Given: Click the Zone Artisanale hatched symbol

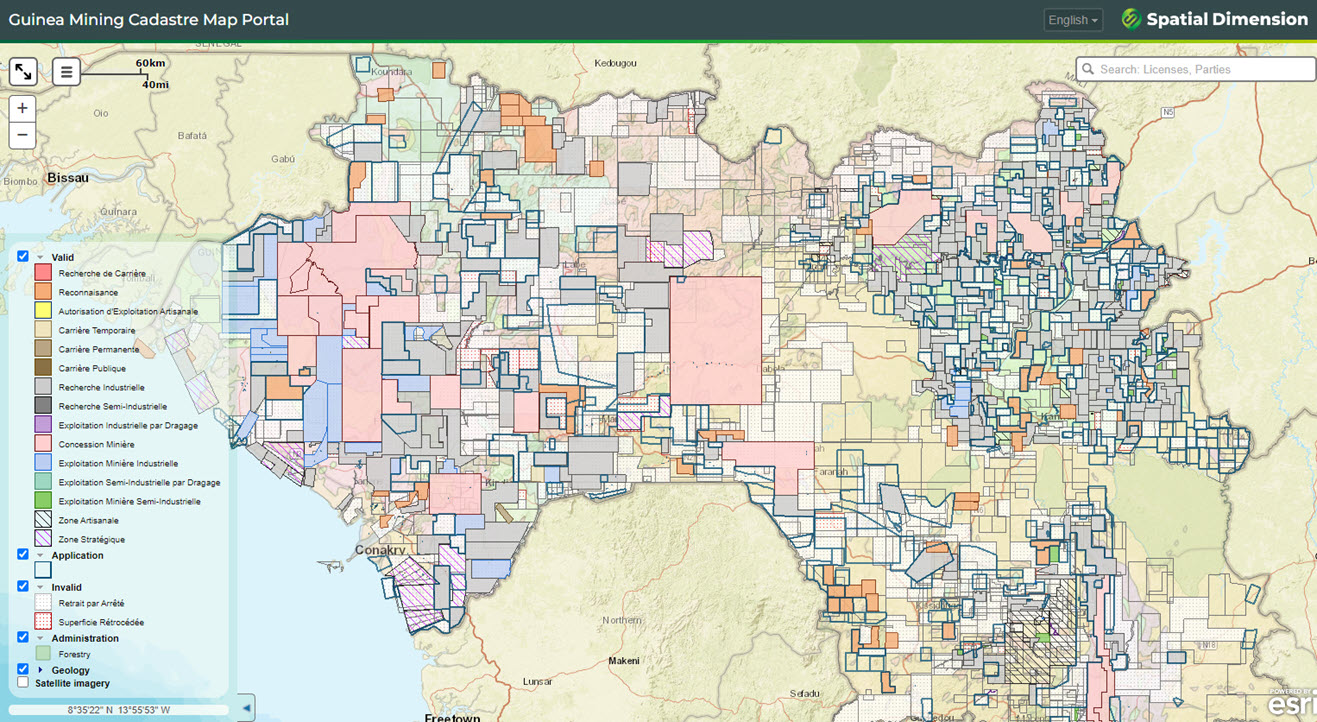Looking at the screenshot, I should 43,520.
